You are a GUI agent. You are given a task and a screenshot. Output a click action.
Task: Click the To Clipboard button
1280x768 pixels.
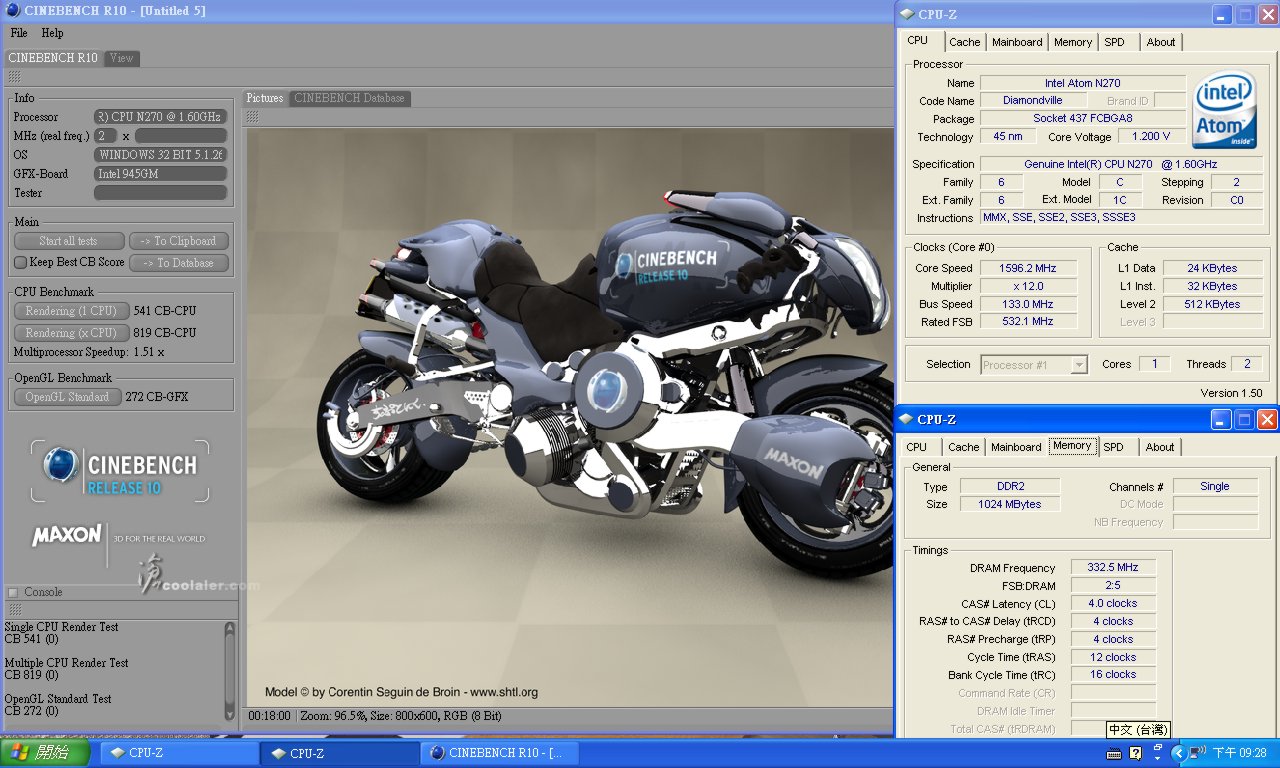pos(179,241)
